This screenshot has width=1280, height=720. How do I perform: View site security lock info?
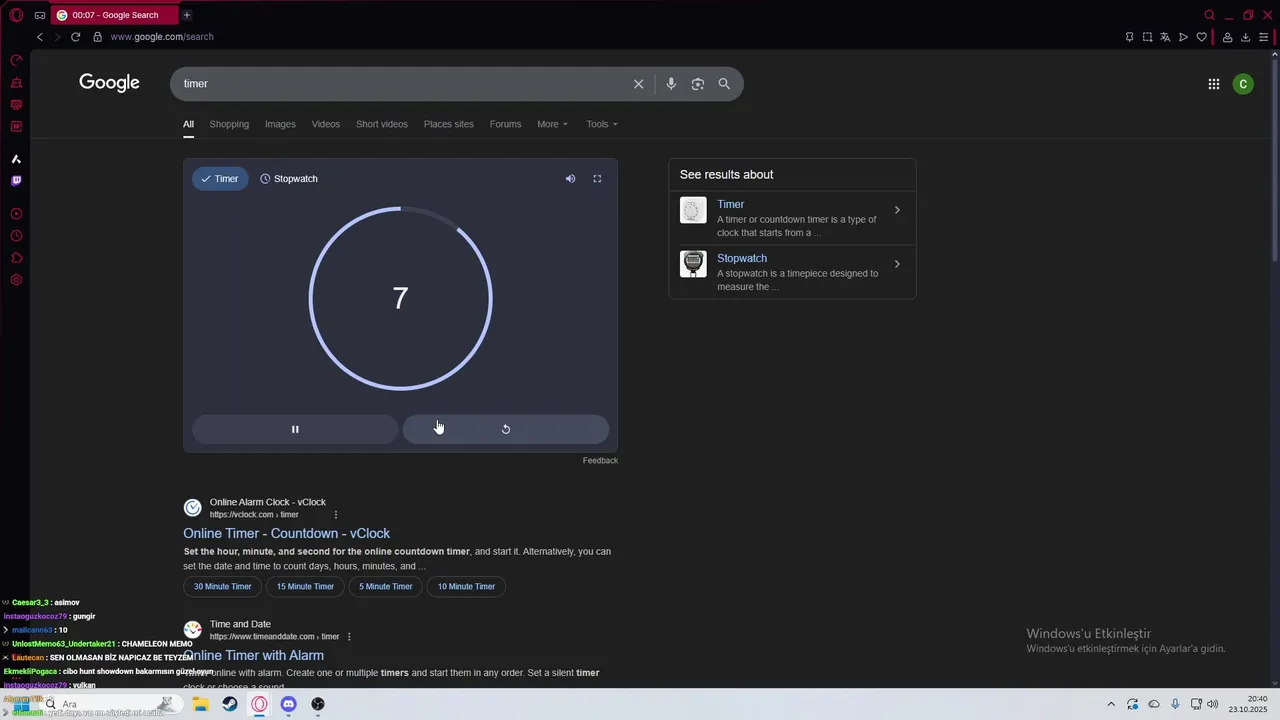coord(97,37)
